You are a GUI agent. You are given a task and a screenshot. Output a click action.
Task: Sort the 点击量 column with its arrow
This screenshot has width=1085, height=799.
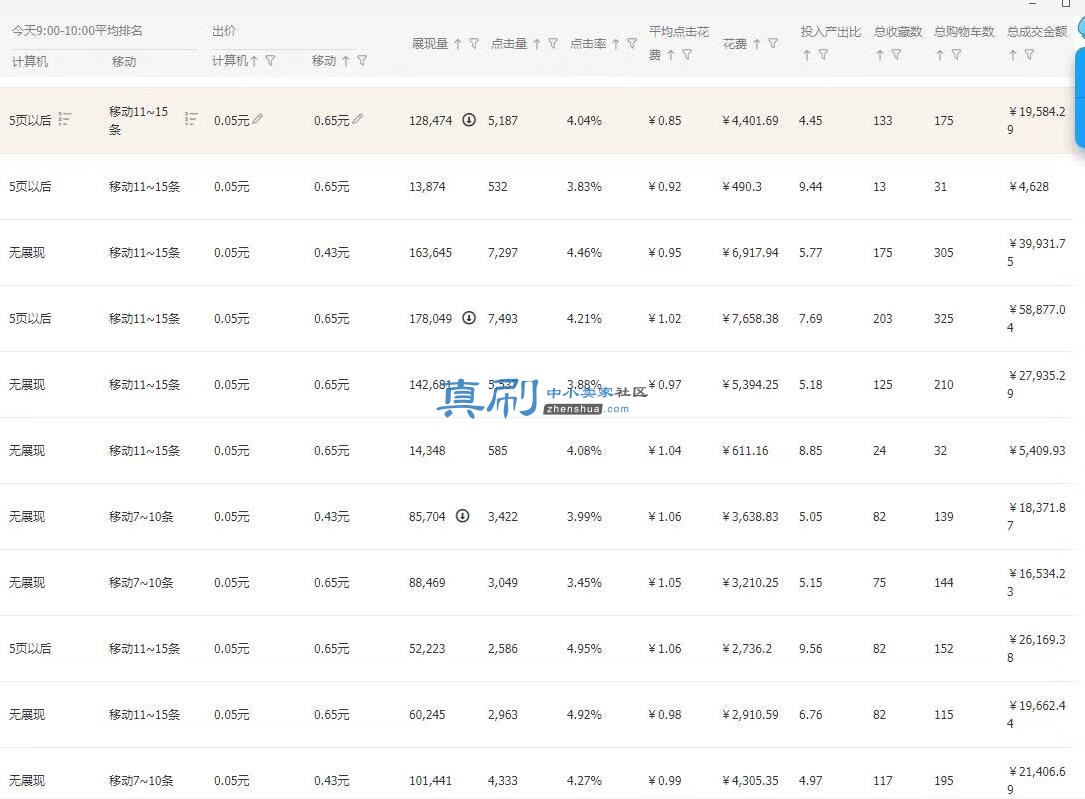click(x=537, y=44)
